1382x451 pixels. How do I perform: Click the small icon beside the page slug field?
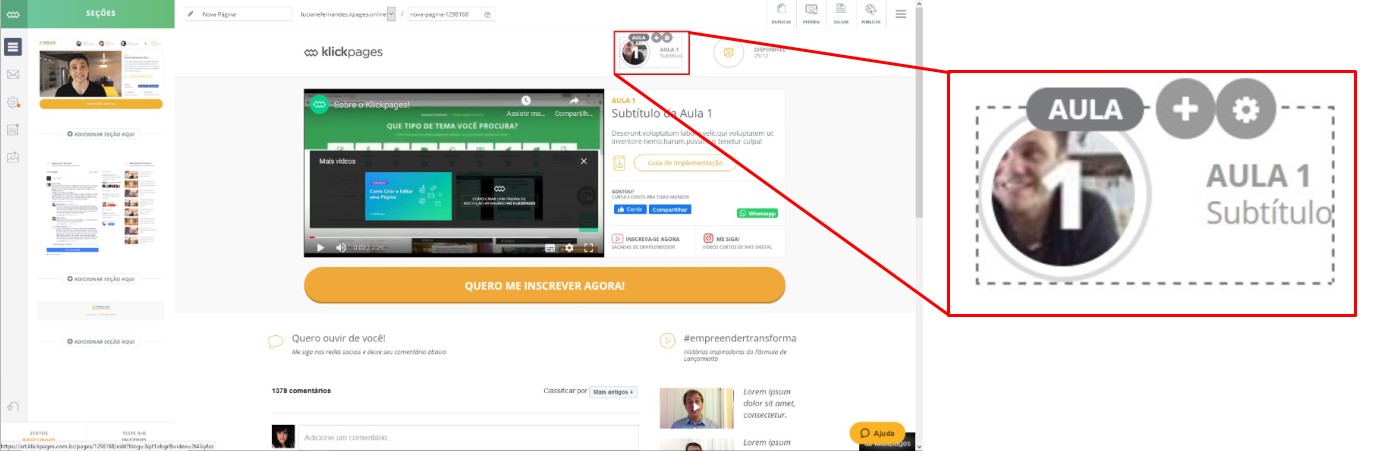[487, 15]
